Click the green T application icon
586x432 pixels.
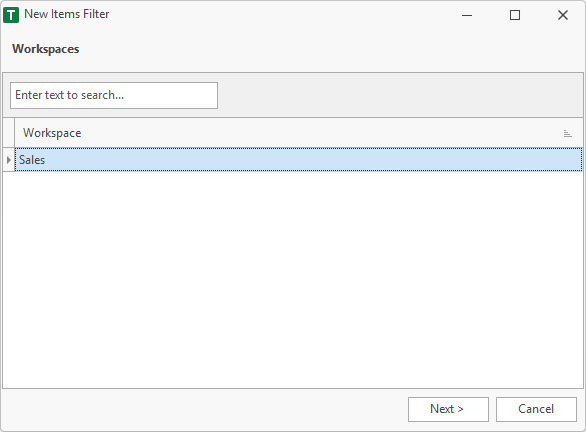pos(11,15)
